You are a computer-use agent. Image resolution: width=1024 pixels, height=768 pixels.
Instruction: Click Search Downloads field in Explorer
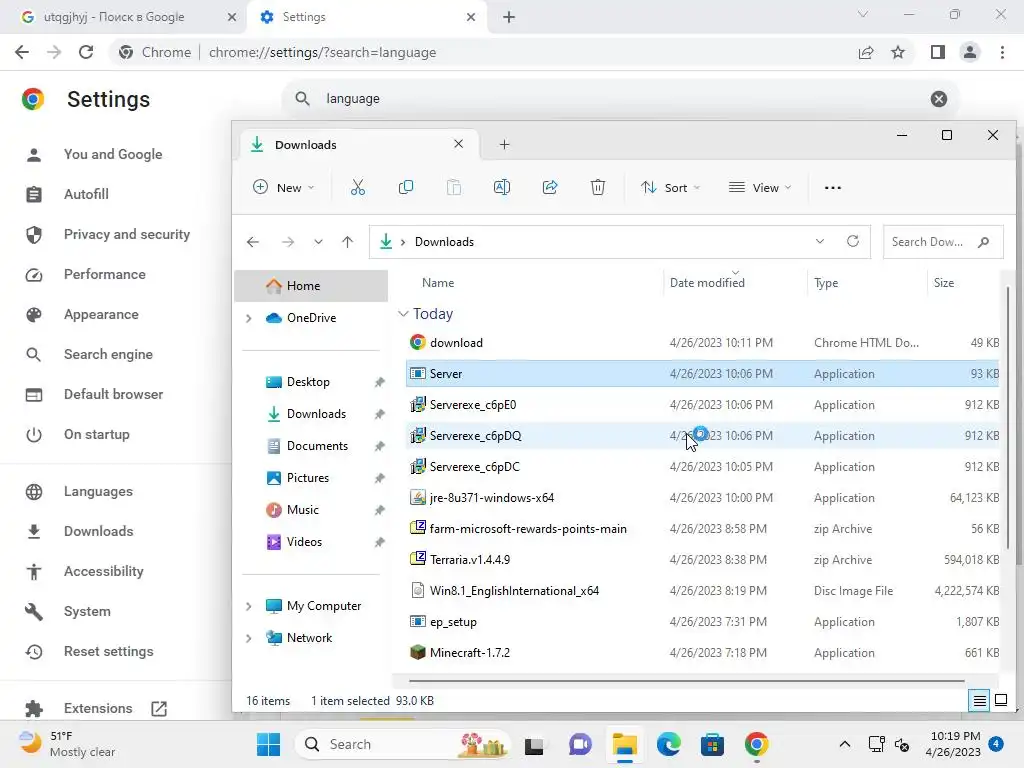(942, 242)
